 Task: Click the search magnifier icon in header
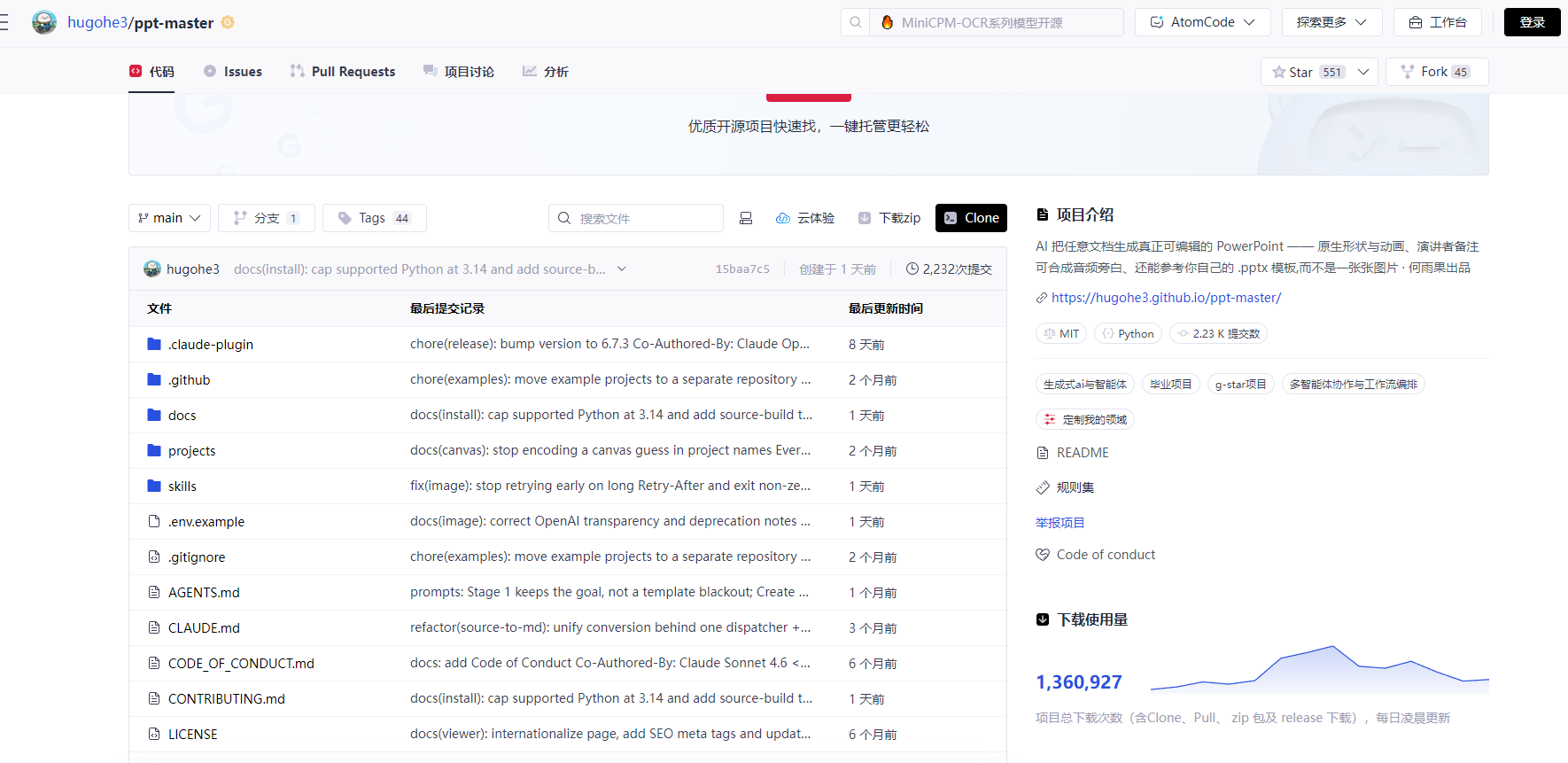[x=856, y=22]
